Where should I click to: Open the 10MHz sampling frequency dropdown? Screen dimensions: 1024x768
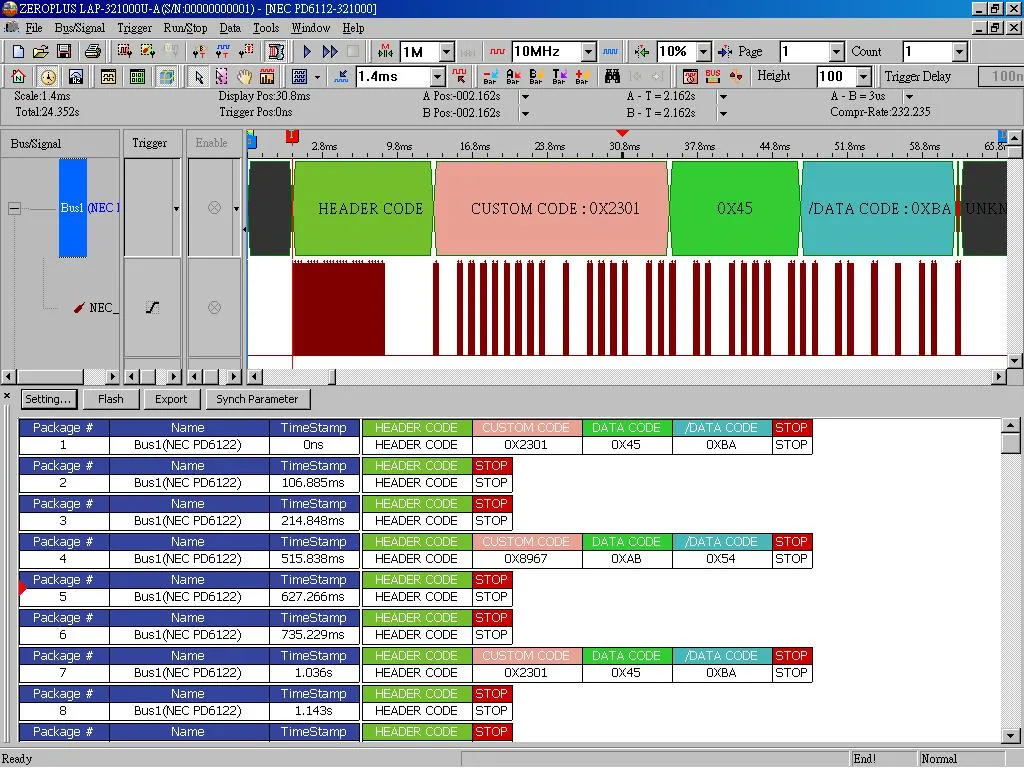click(588, 52)
